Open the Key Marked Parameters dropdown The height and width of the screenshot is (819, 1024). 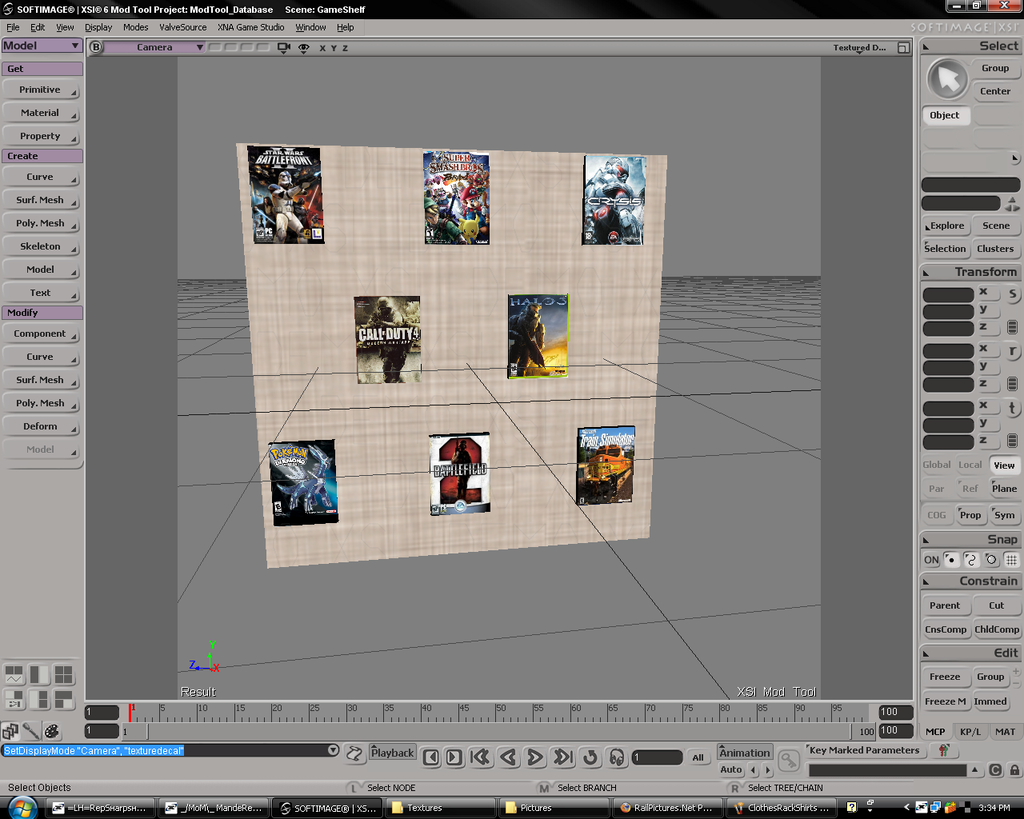coord(864,750)
